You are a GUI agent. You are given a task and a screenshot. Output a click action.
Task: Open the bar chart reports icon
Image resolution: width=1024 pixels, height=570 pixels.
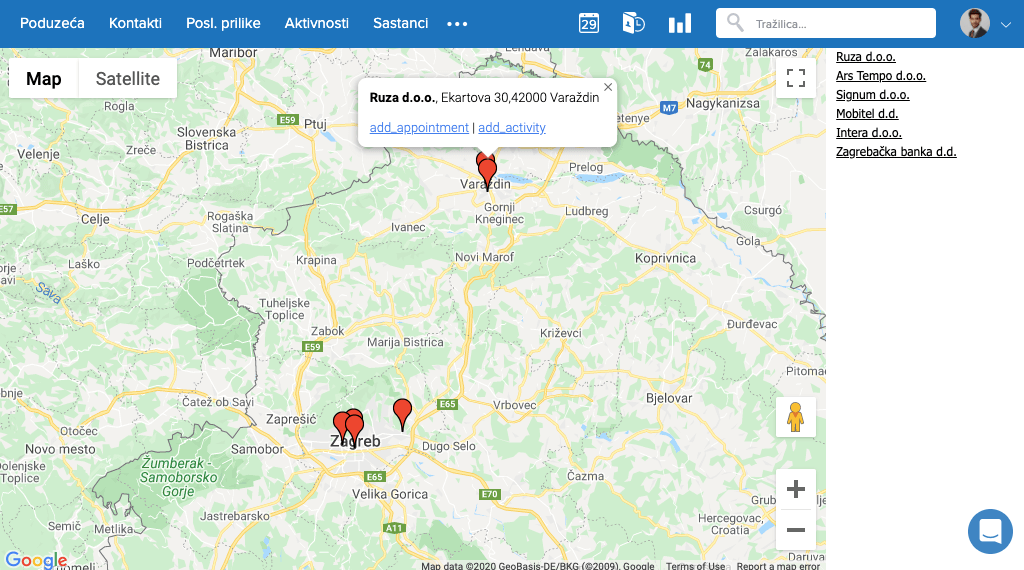[679, 24]
